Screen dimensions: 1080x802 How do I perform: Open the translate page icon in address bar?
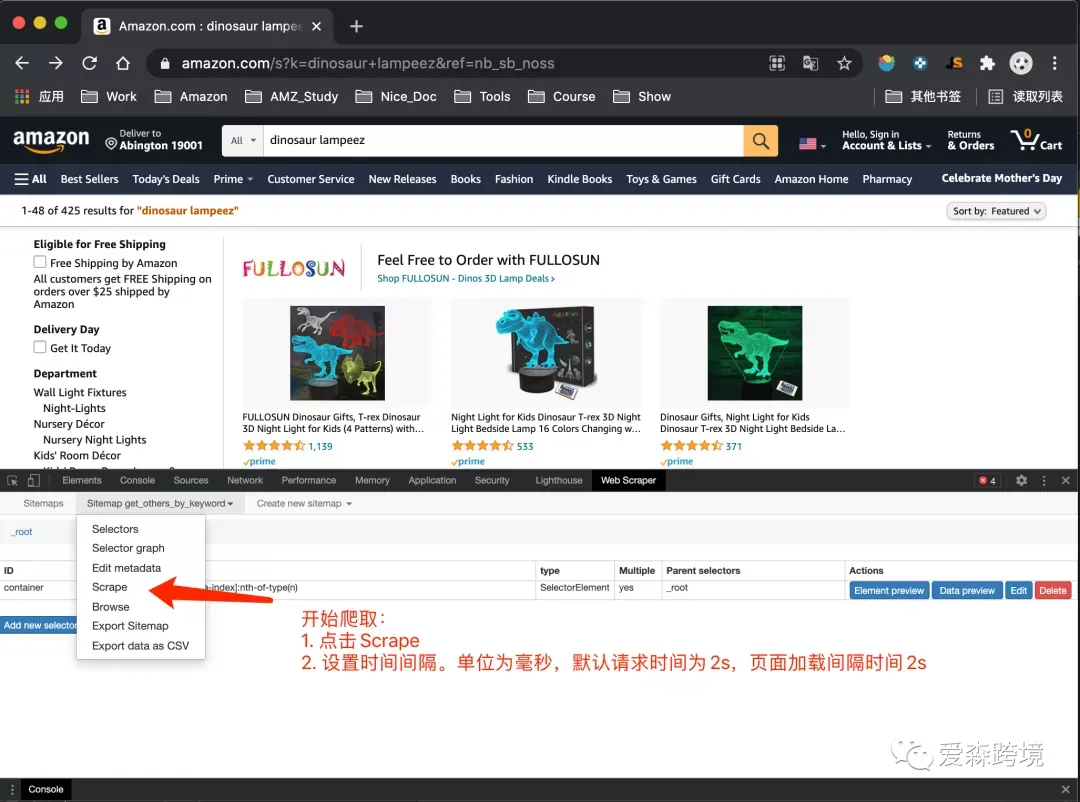tap(811, 63)
